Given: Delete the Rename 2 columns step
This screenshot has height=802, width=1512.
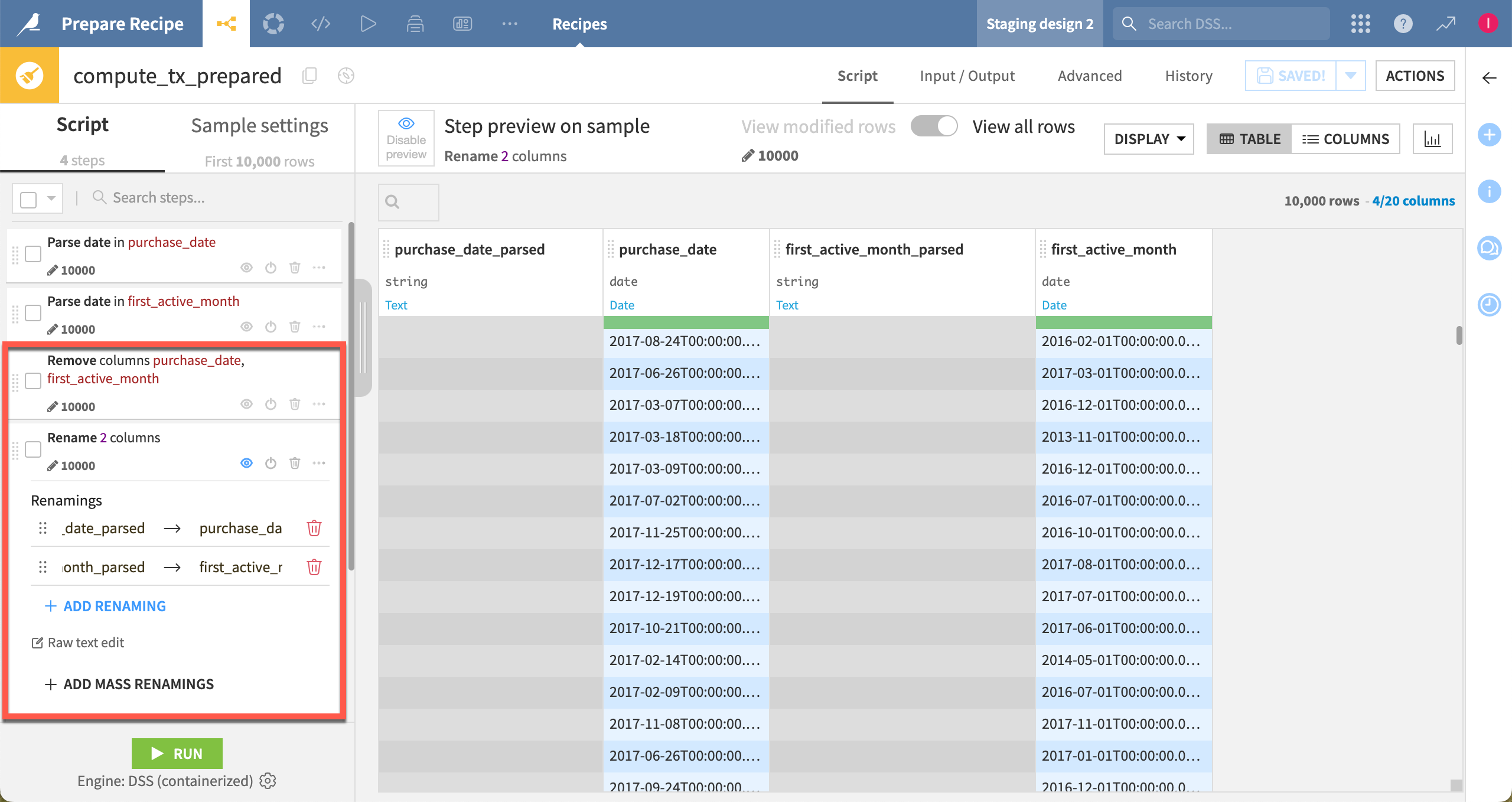Looking at the screenshot, I should [295, 463].
